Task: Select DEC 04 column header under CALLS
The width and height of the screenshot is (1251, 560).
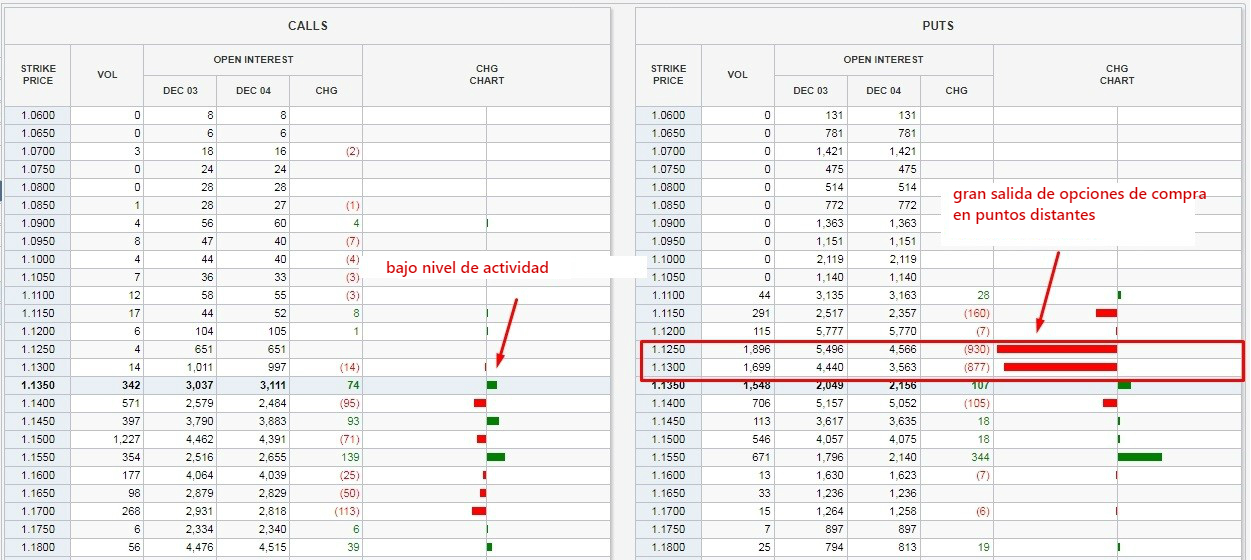Action: [x=253, y=91]
